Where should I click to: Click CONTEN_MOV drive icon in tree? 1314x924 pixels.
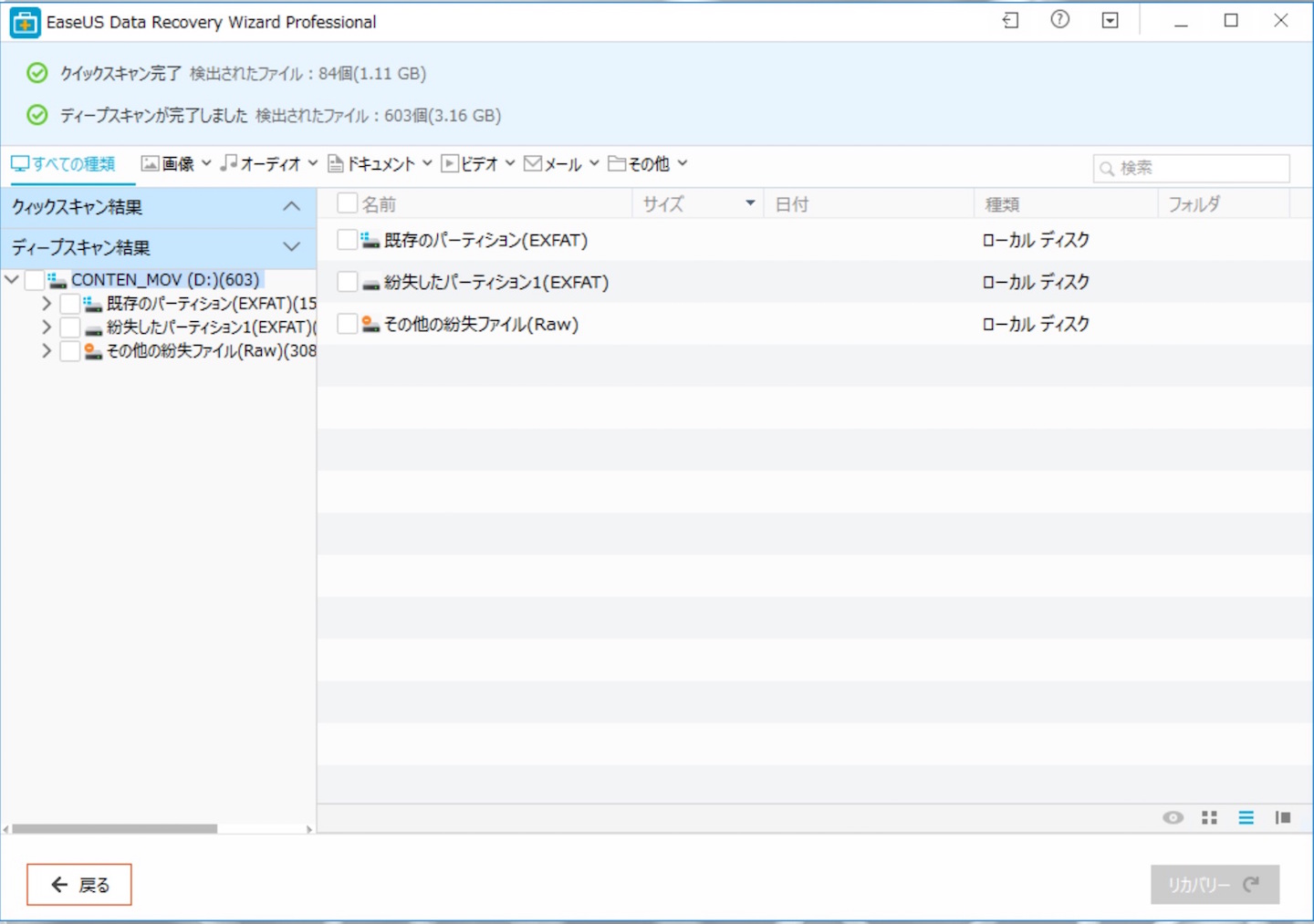[x=57, y=280]
